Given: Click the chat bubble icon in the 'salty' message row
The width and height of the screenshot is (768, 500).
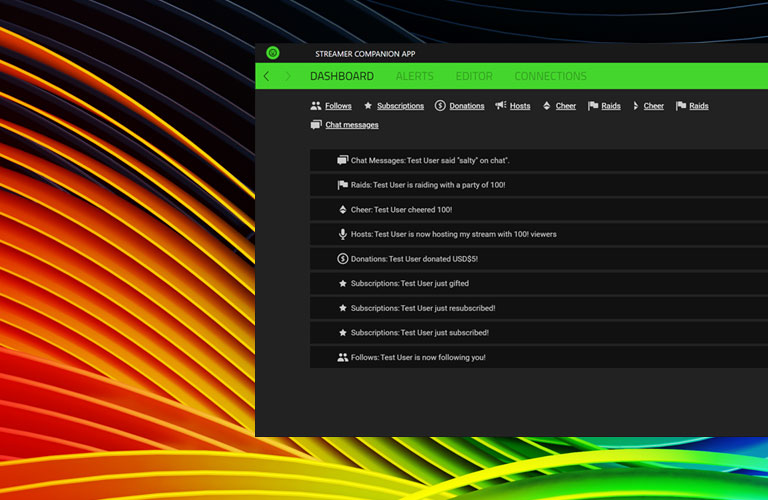Looking at the screenshot, I should pos(342,160).
